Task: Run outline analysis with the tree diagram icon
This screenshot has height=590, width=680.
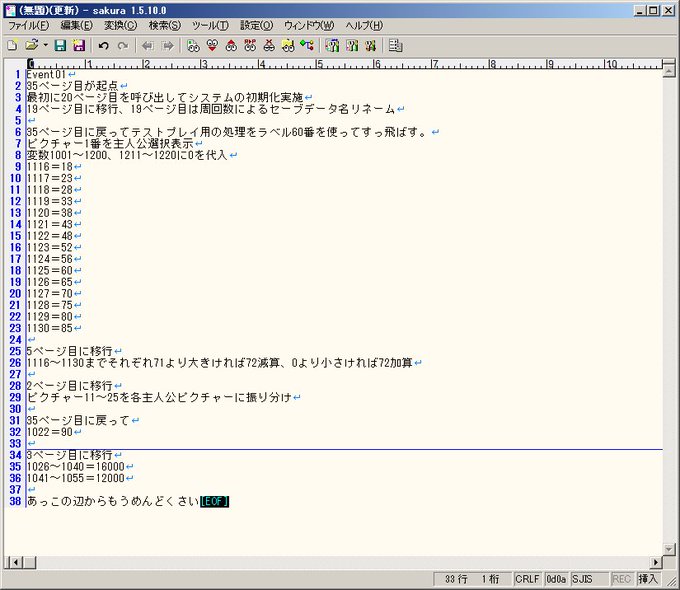Action: click(x=307, y=45)
